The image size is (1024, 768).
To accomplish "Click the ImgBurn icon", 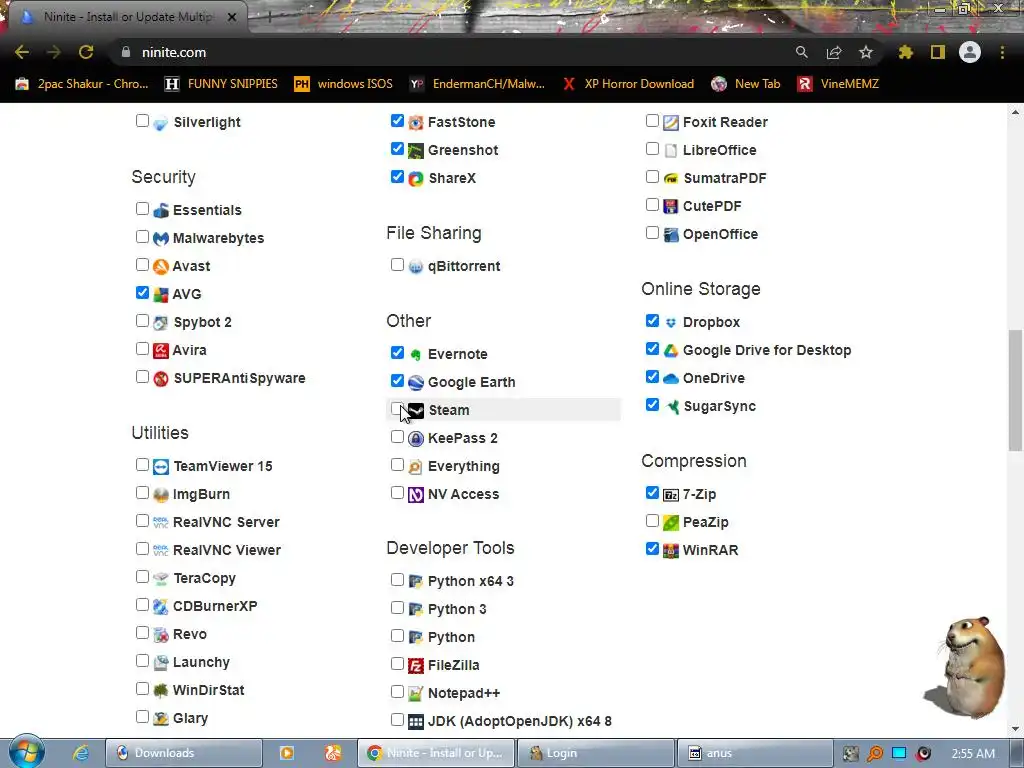I will 161,494.
